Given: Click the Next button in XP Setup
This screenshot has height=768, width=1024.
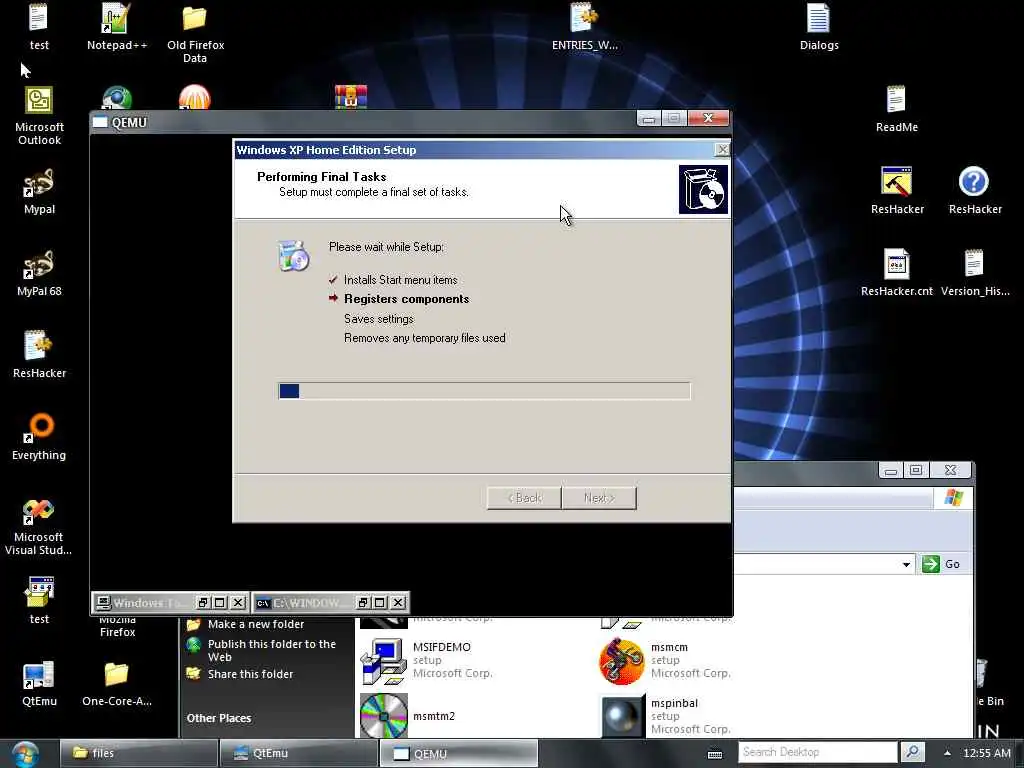Looking at the screenshot, I should click(599, 498).
